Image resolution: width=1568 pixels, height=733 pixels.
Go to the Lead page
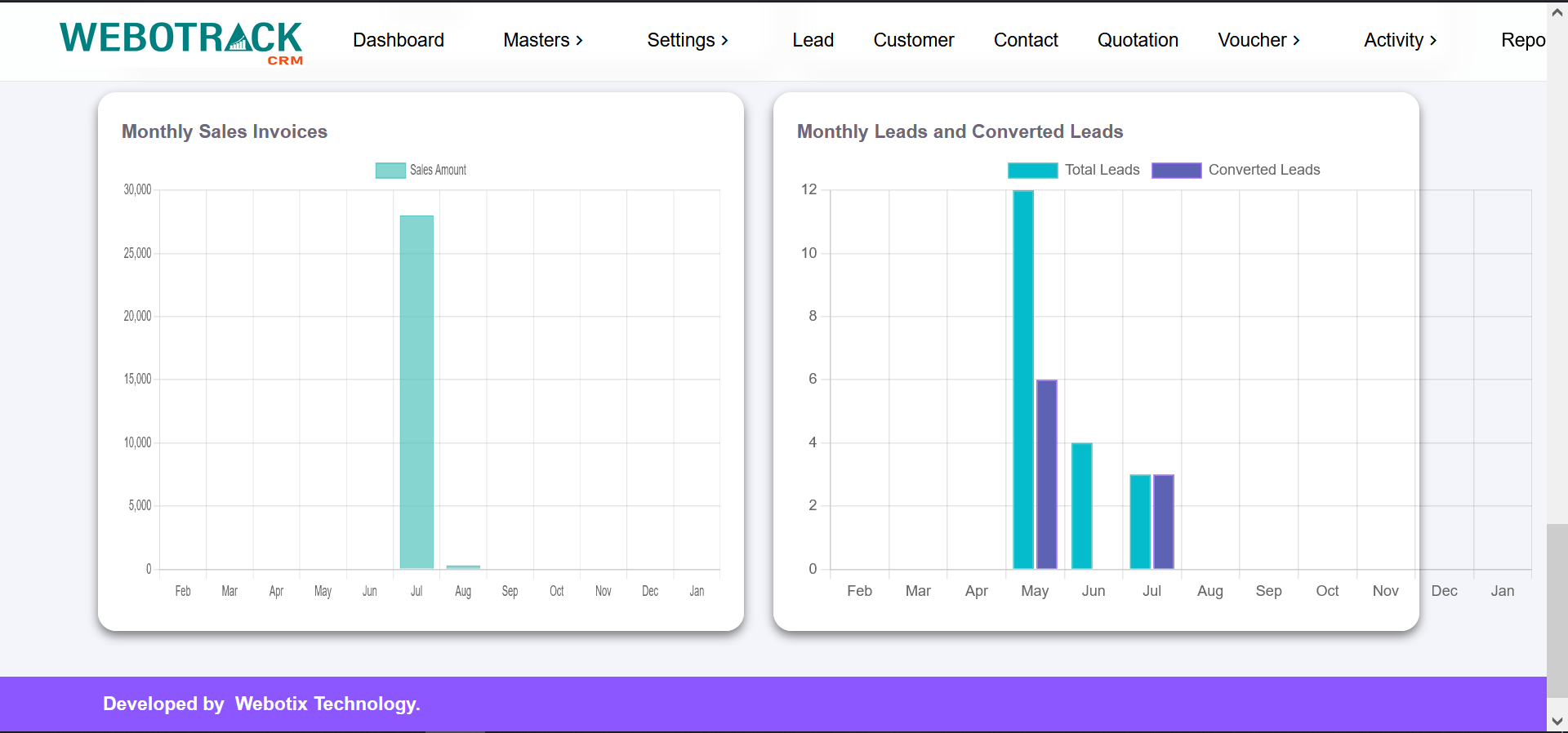(813, 40)
